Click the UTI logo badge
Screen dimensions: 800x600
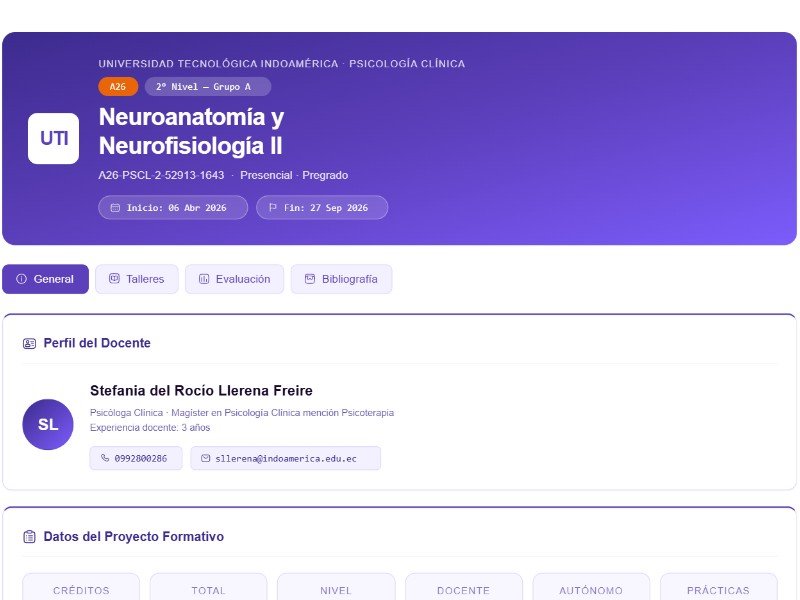(53, 139)
